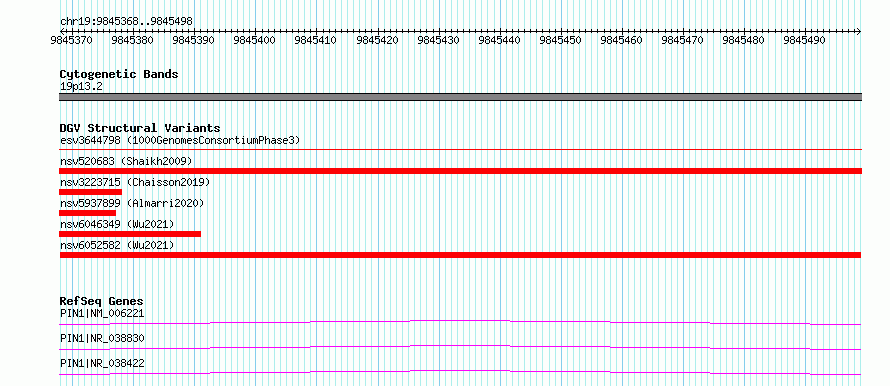This screenshot has height=386, width=890.
Task: Click the thick red nsv520683 variant bar
Action: (x=460, y=171)
